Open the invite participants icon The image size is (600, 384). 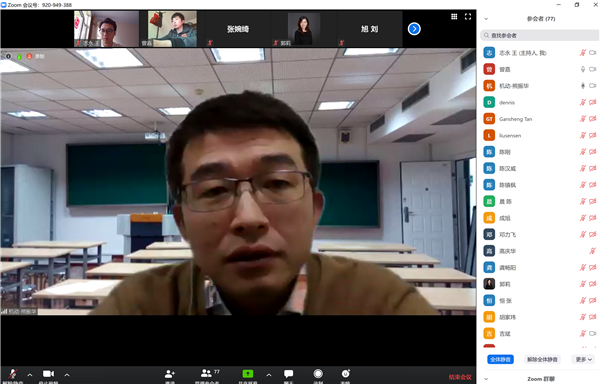[x=170, y=374]
